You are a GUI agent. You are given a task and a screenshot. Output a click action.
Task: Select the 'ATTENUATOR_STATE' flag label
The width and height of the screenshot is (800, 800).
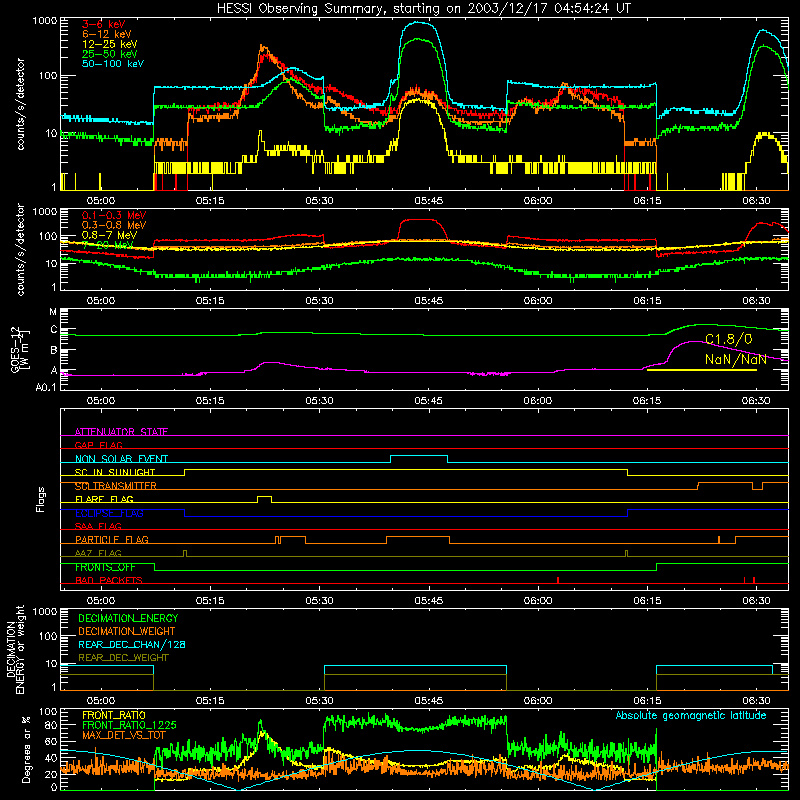[121, 432]
